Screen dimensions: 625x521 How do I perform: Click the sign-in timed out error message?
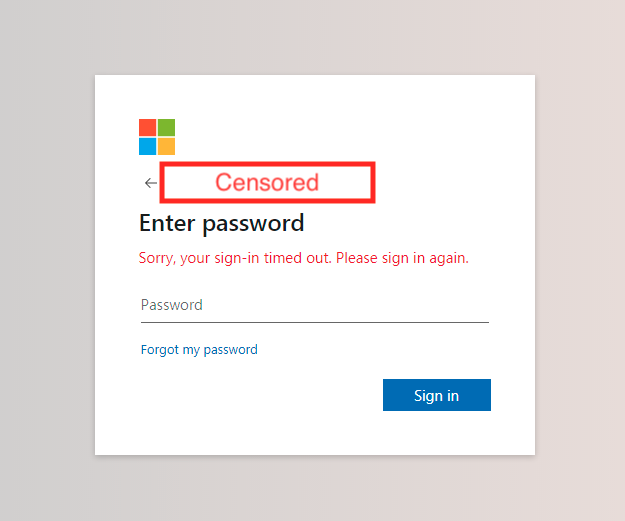pyautogui.click(x=303, y=258)
